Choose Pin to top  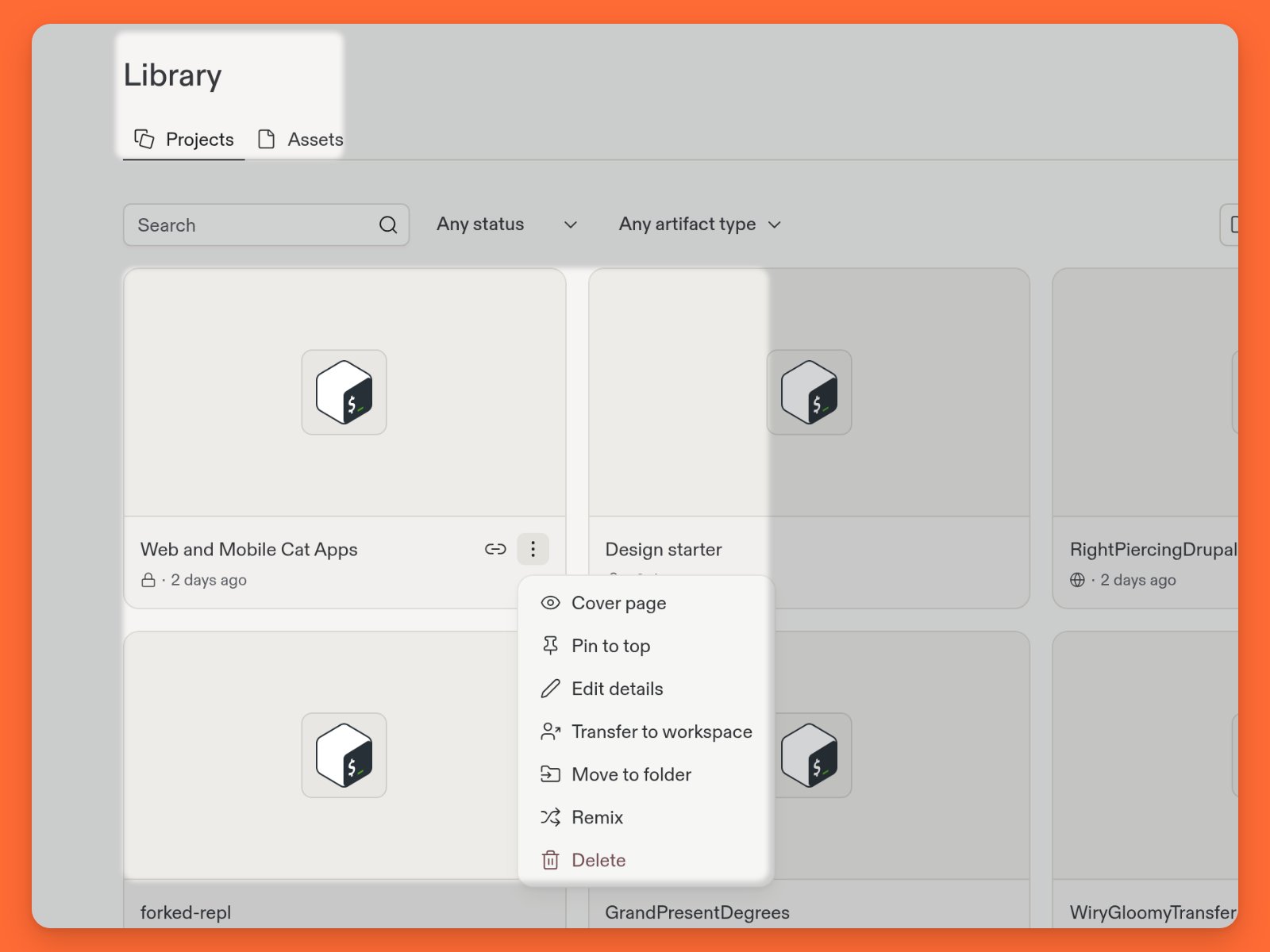645,646
